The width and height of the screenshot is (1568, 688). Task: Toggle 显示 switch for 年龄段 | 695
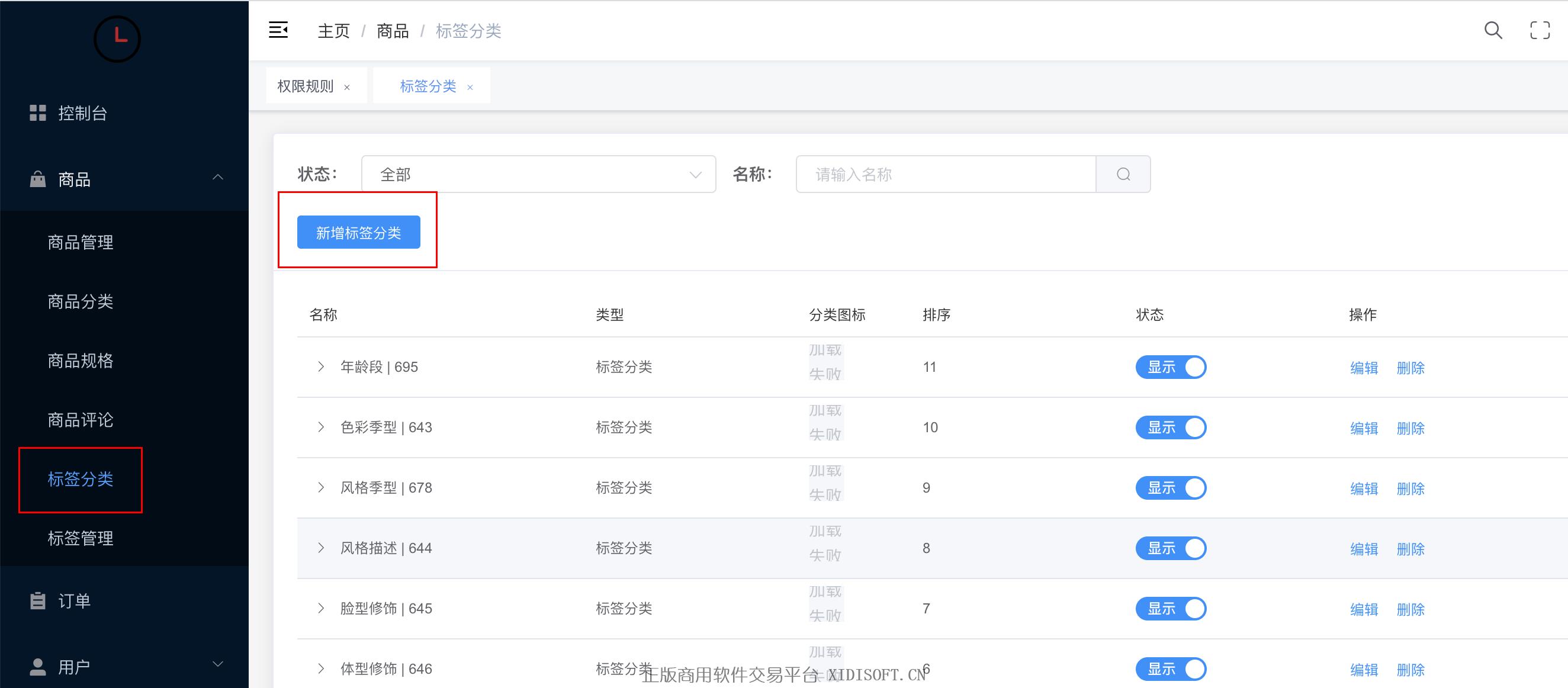click(x=1171, y=367)
